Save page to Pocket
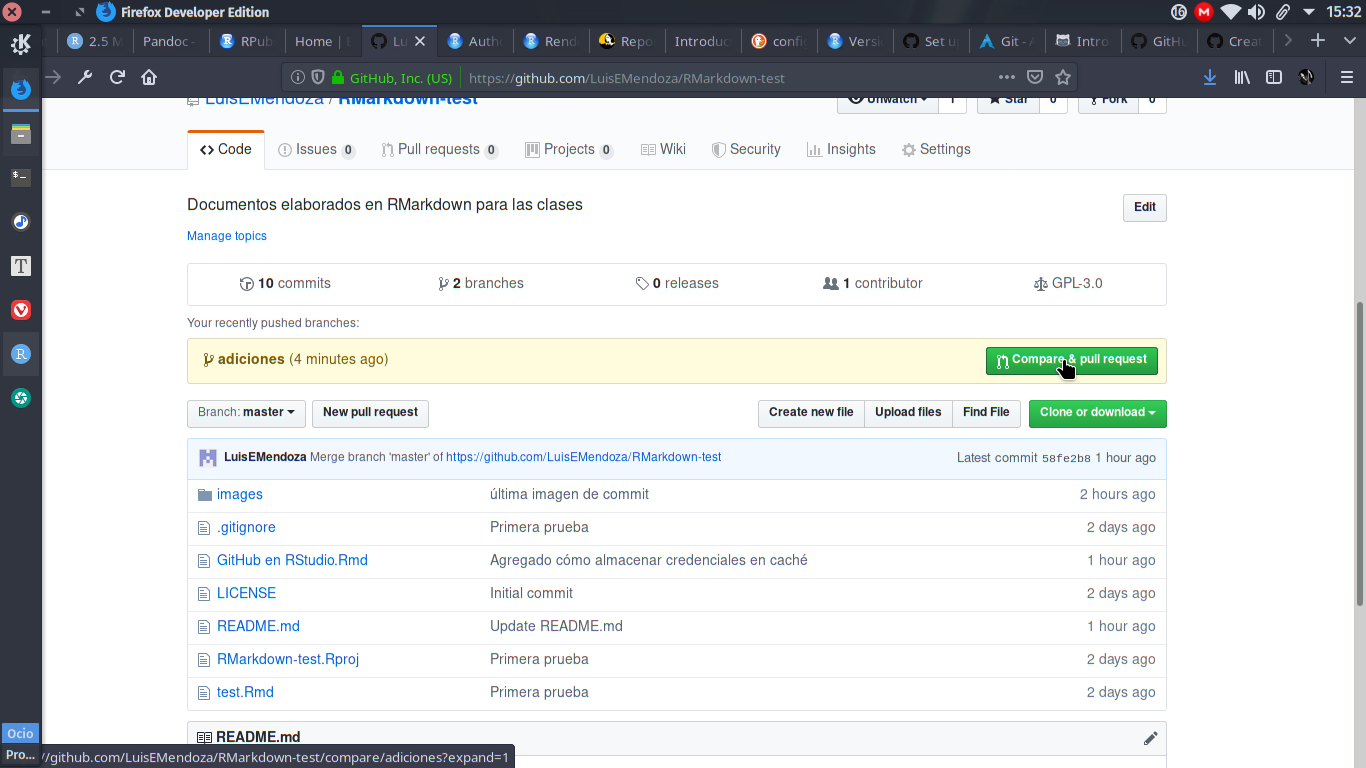The height and width of the screenshot is (768, 1366). pos(1035,77)
